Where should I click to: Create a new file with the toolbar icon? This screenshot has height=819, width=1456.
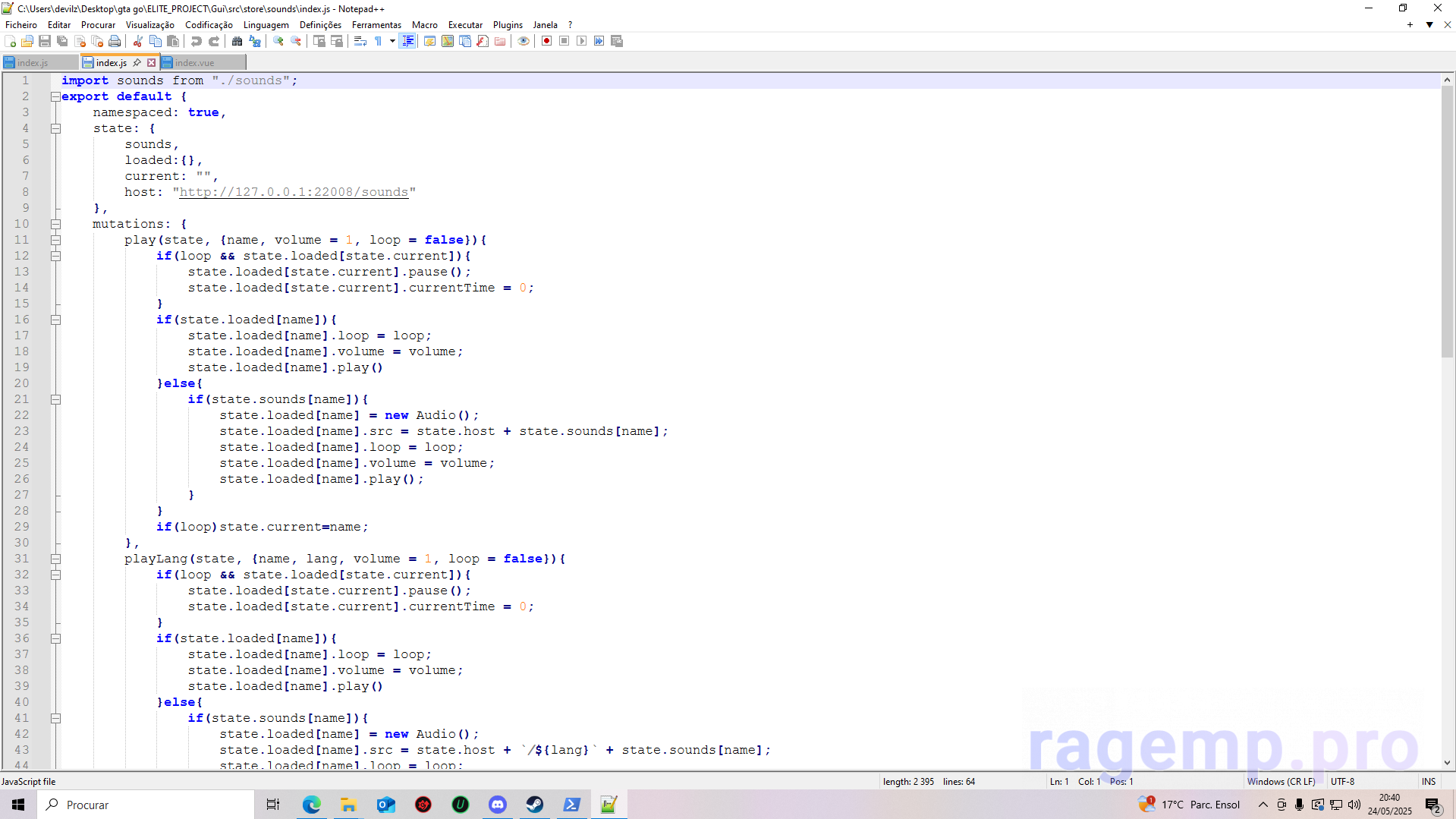(10, 41)
